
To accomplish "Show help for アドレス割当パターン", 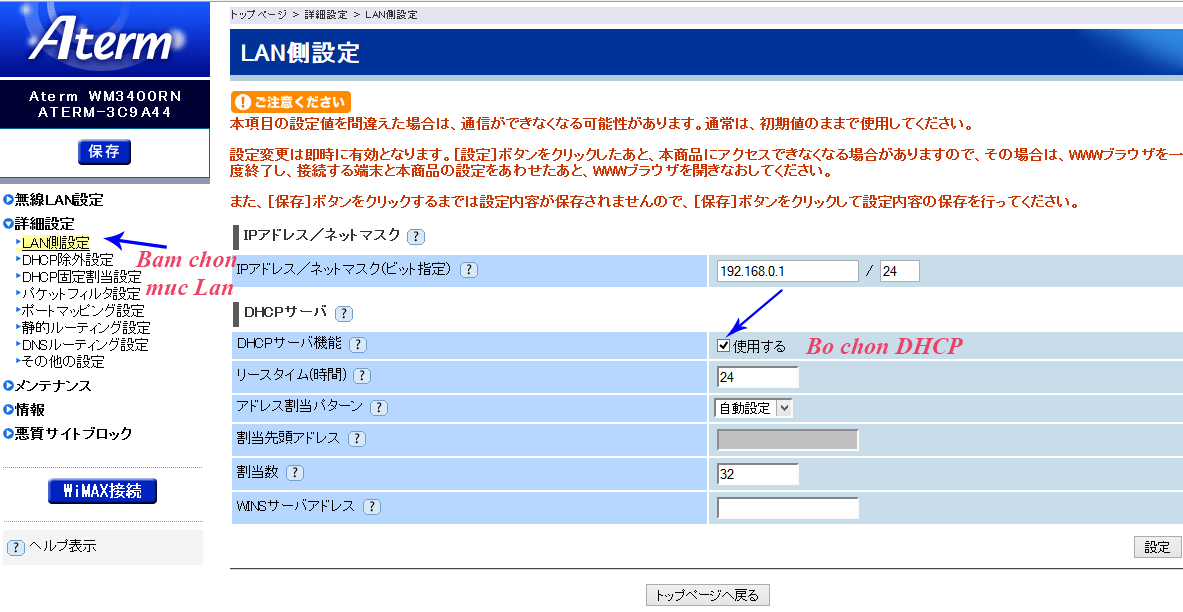I will click(379, 408).
